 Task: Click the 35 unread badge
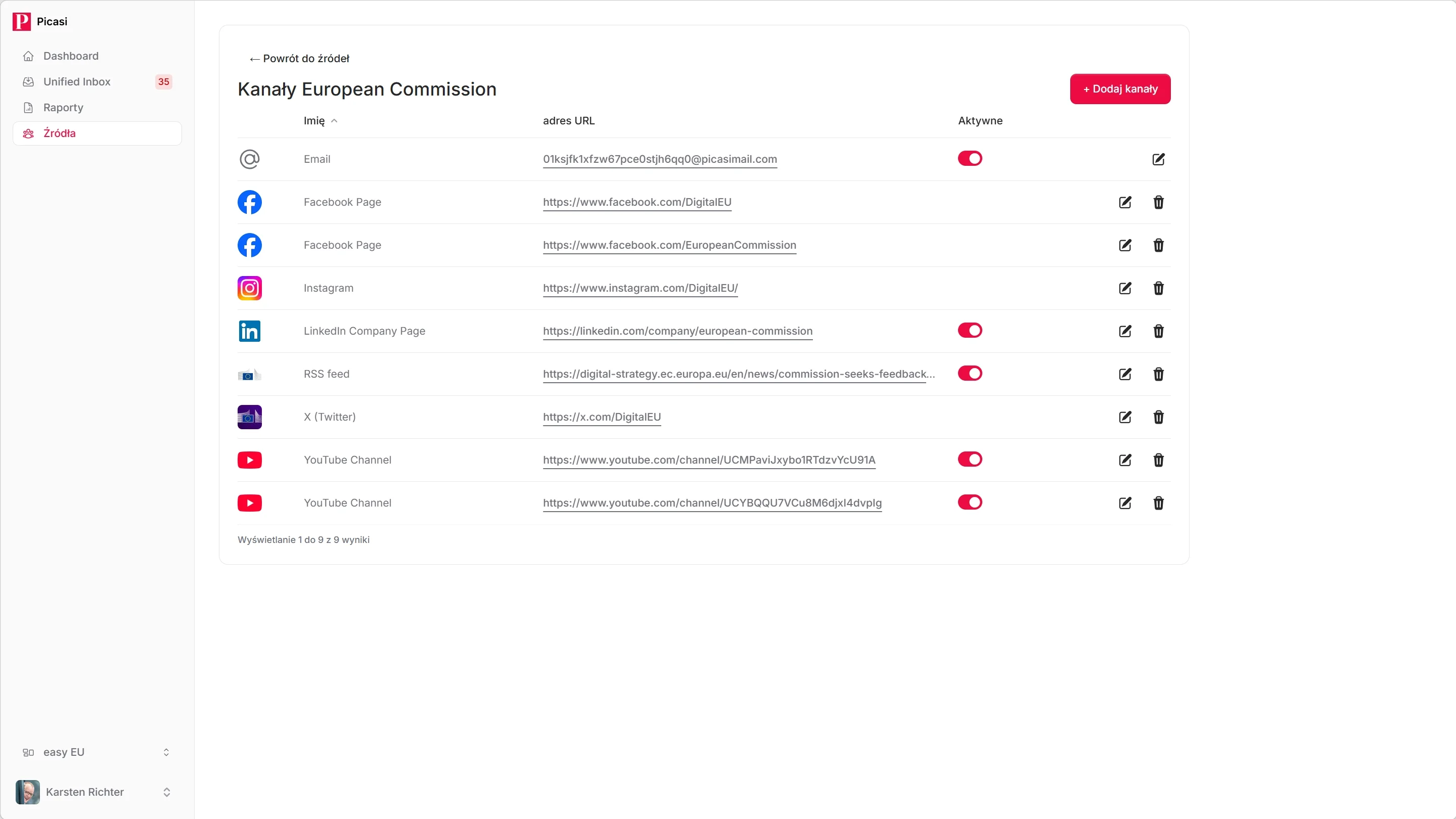click(163, 82)
